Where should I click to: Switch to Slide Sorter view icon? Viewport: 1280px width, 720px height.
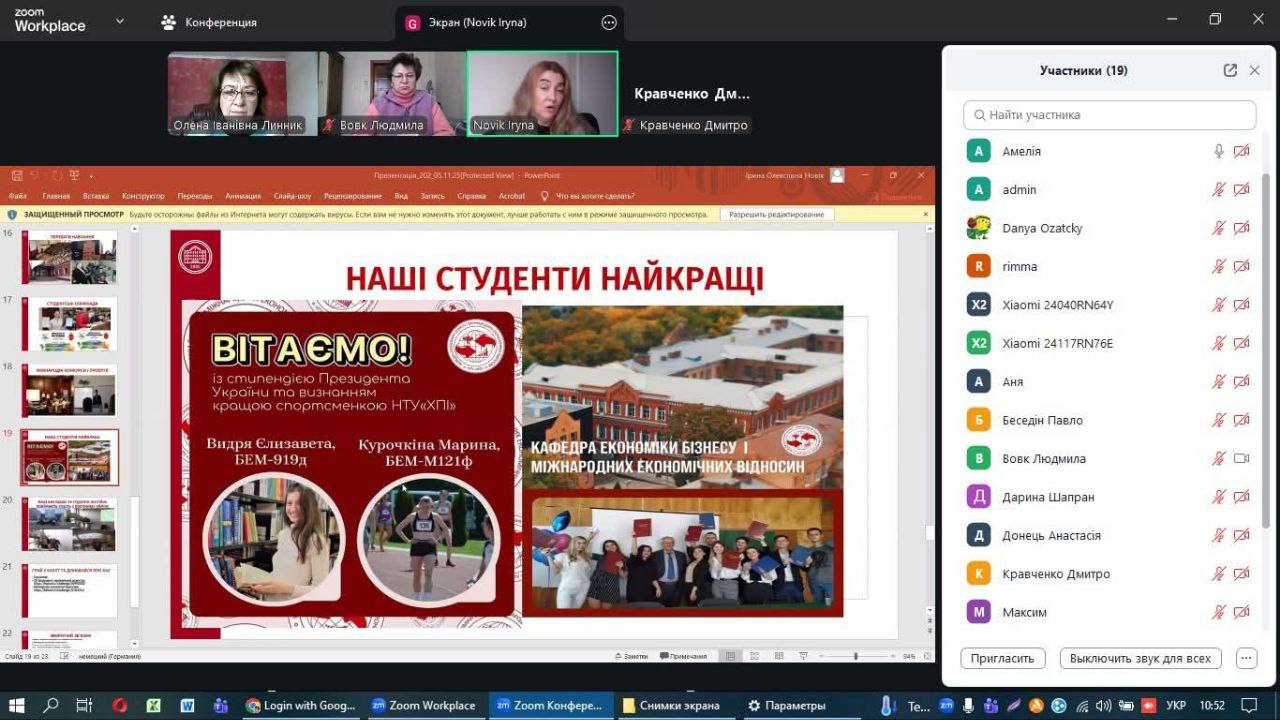coord(756,656)
